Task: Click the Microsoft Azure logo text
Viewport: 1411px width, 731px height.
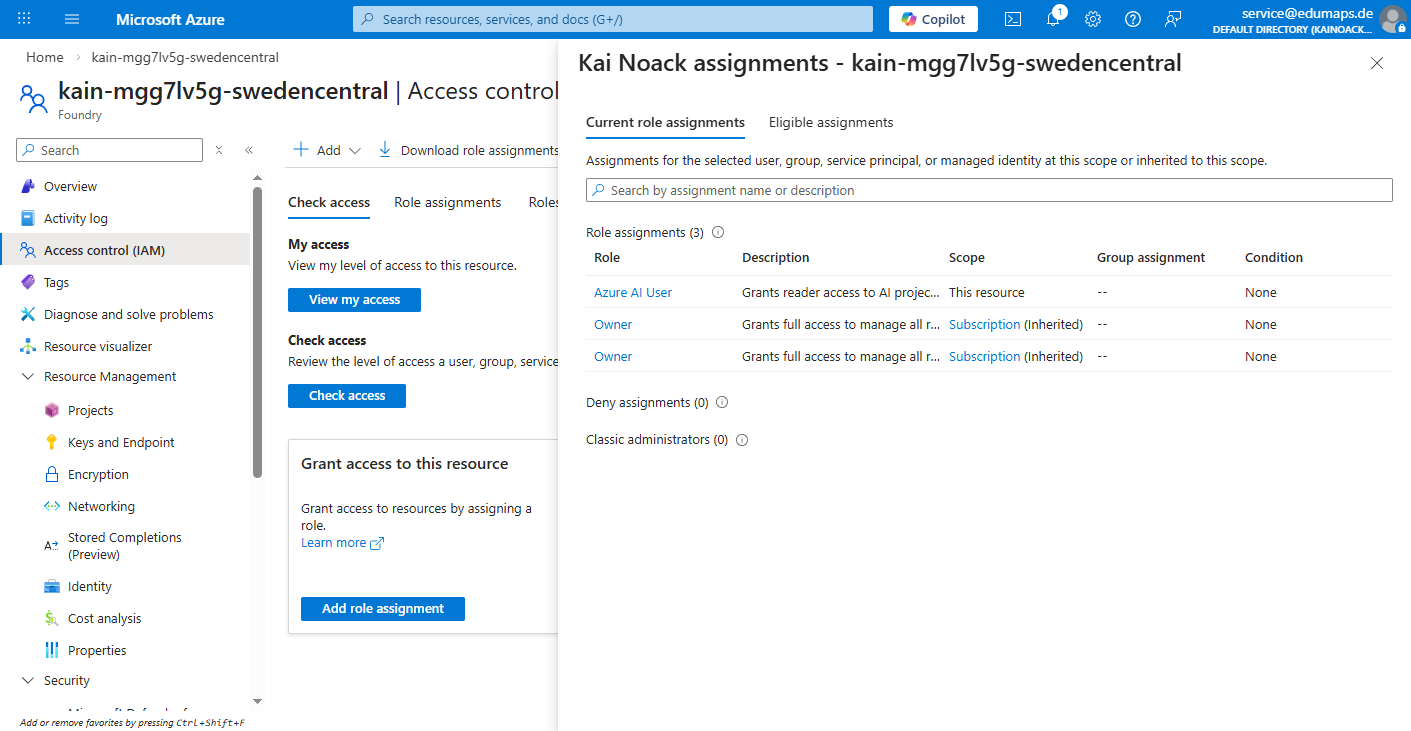Action: coord(170,19)
